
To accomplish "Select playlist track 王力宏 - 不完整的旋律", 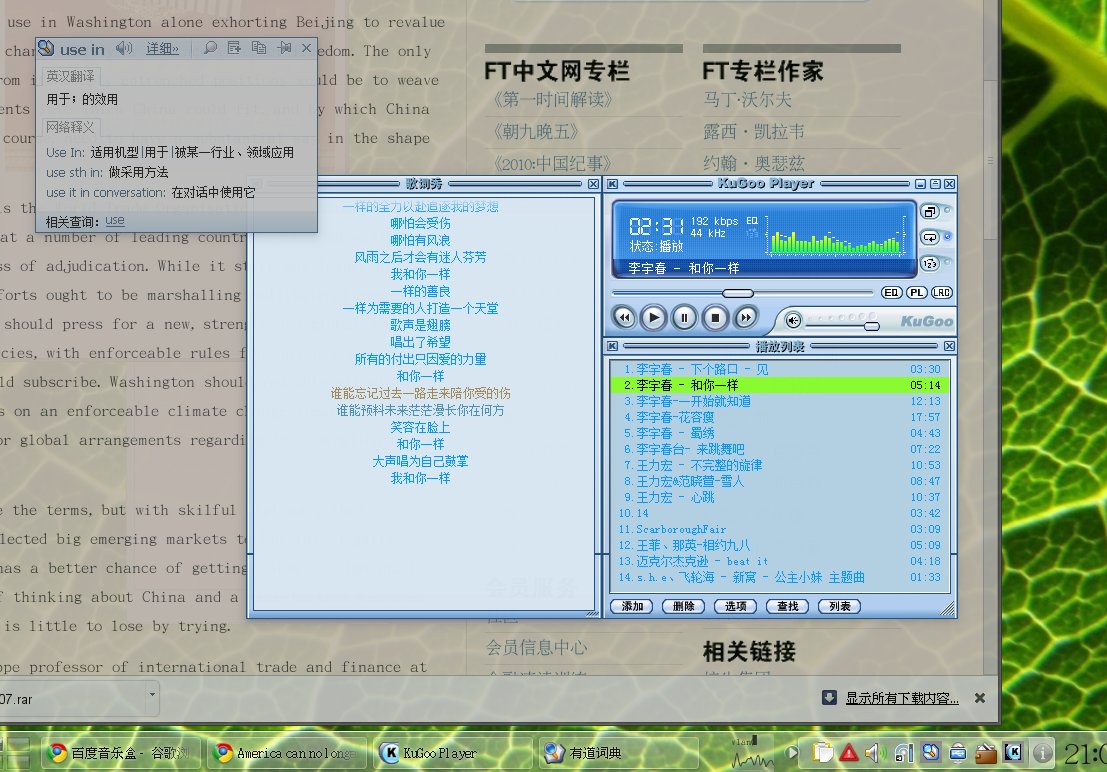I will point(780,465).
